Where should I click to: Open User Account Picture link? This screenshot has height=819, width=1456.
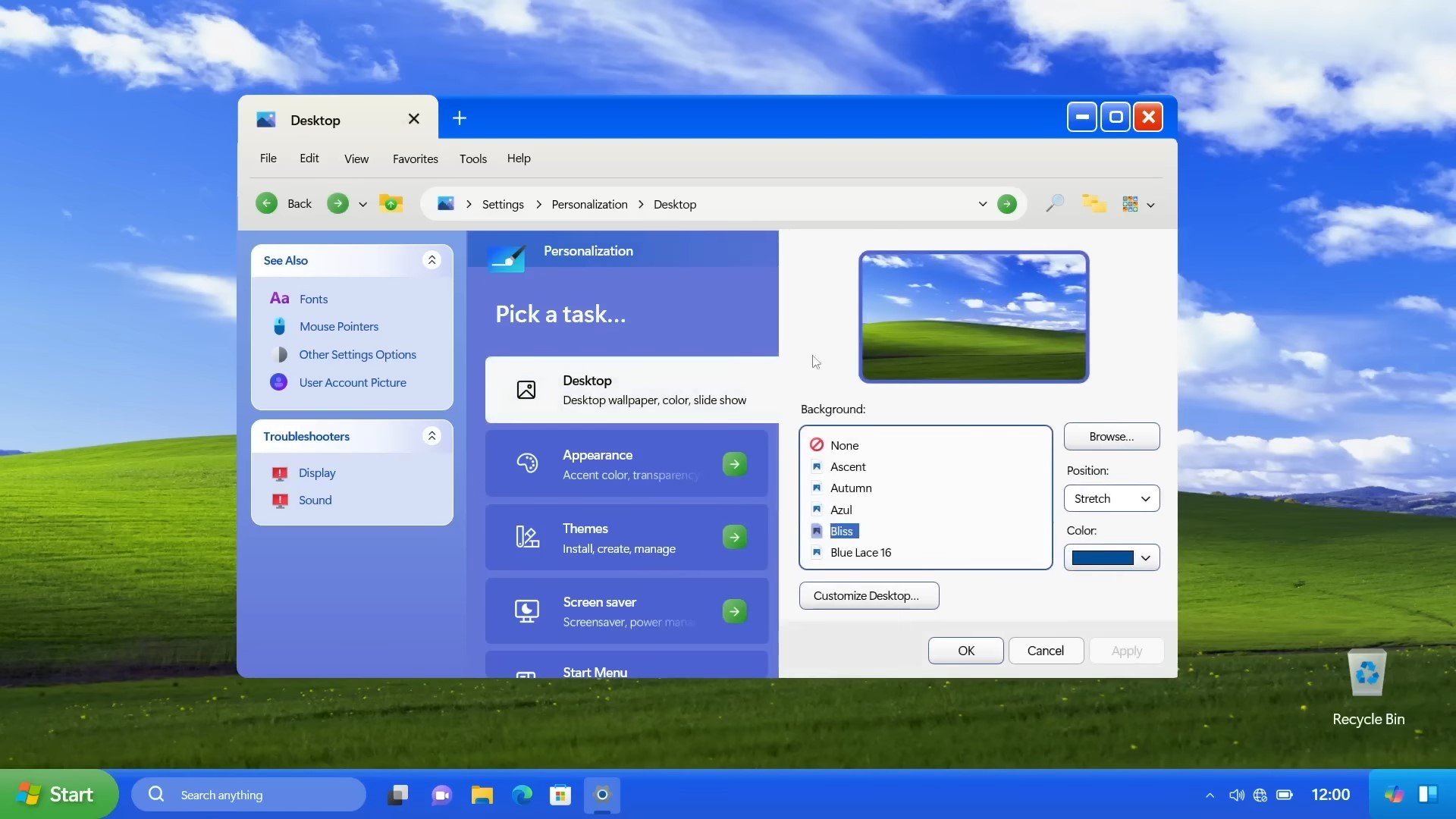click(352, 382)
